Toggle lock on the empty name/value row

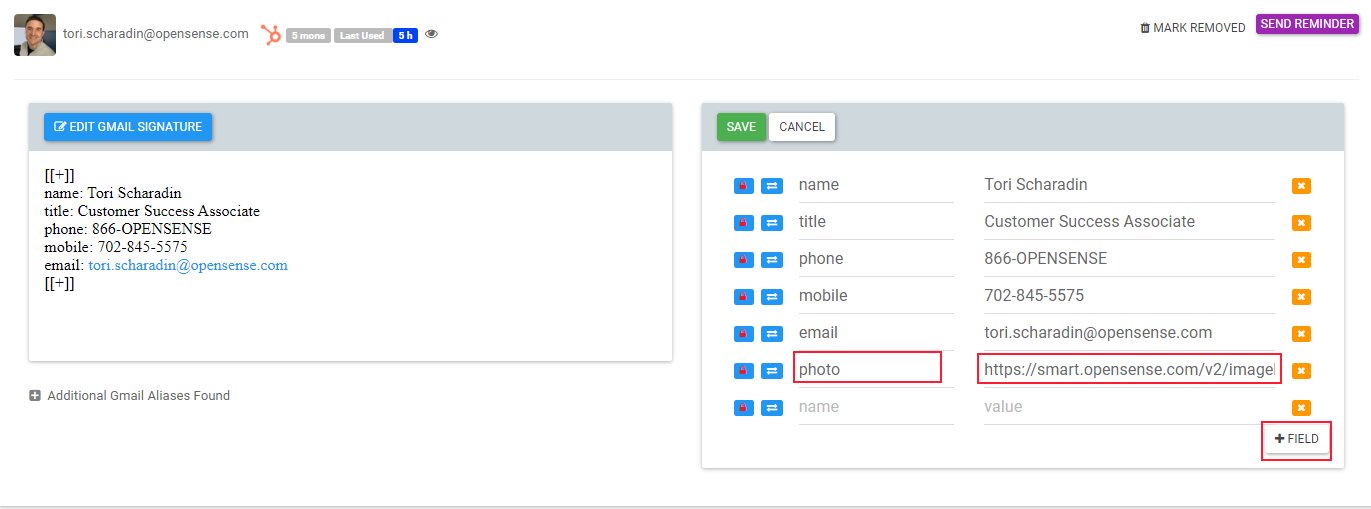click(x=743, y=408)
